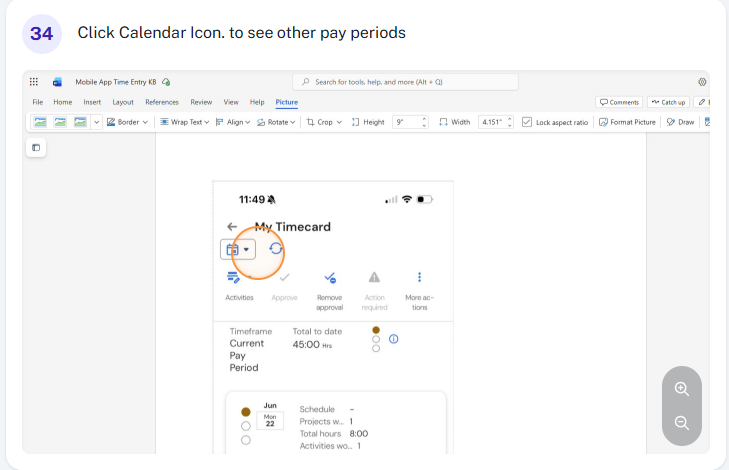The height and width of the screenshot is (470, 729).
Task: Click the zoom in magnifier button
Action: tap(682, 389)
